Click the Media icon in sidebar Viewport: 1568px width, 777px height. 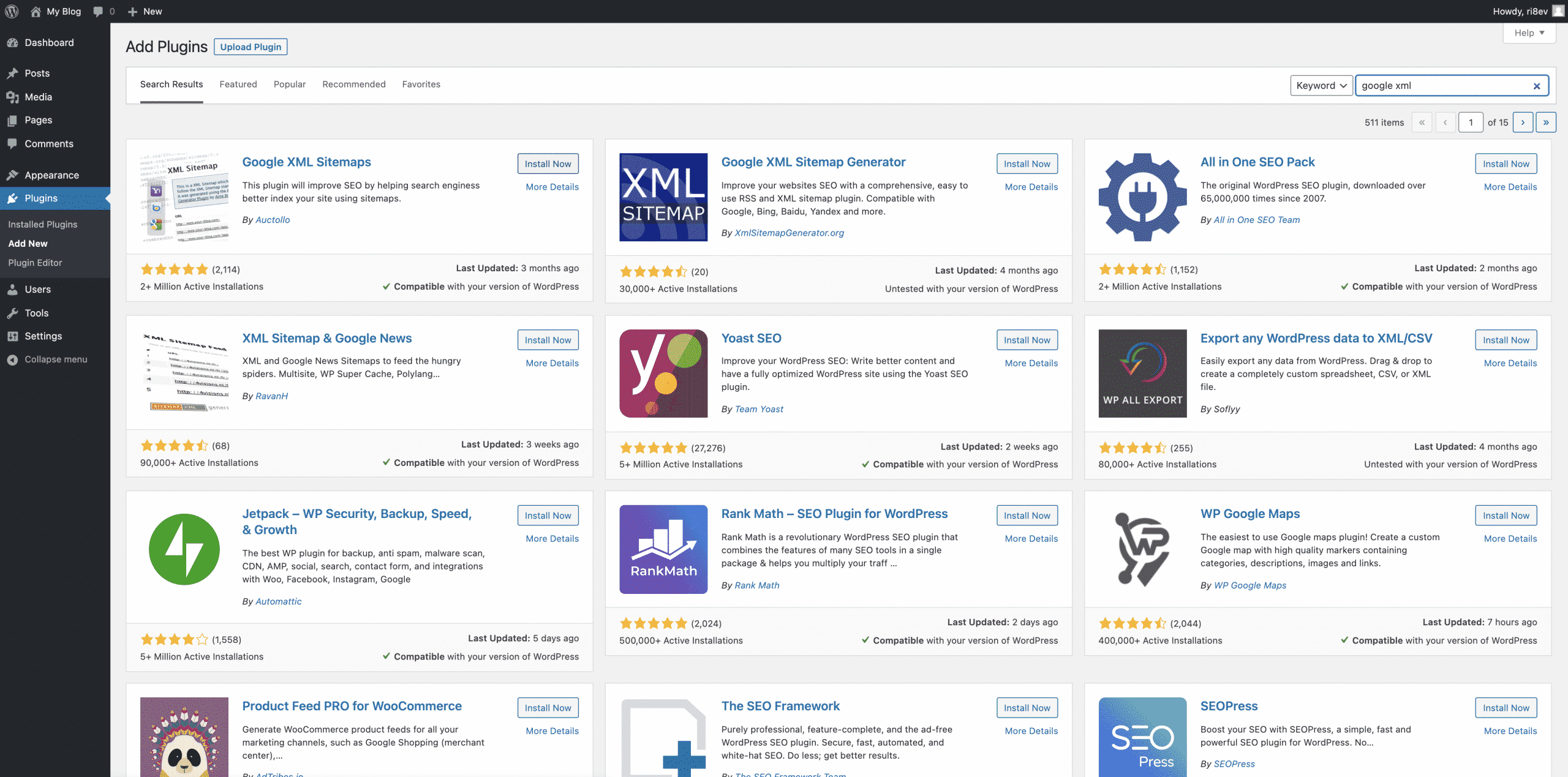click(x=12, y=97)
